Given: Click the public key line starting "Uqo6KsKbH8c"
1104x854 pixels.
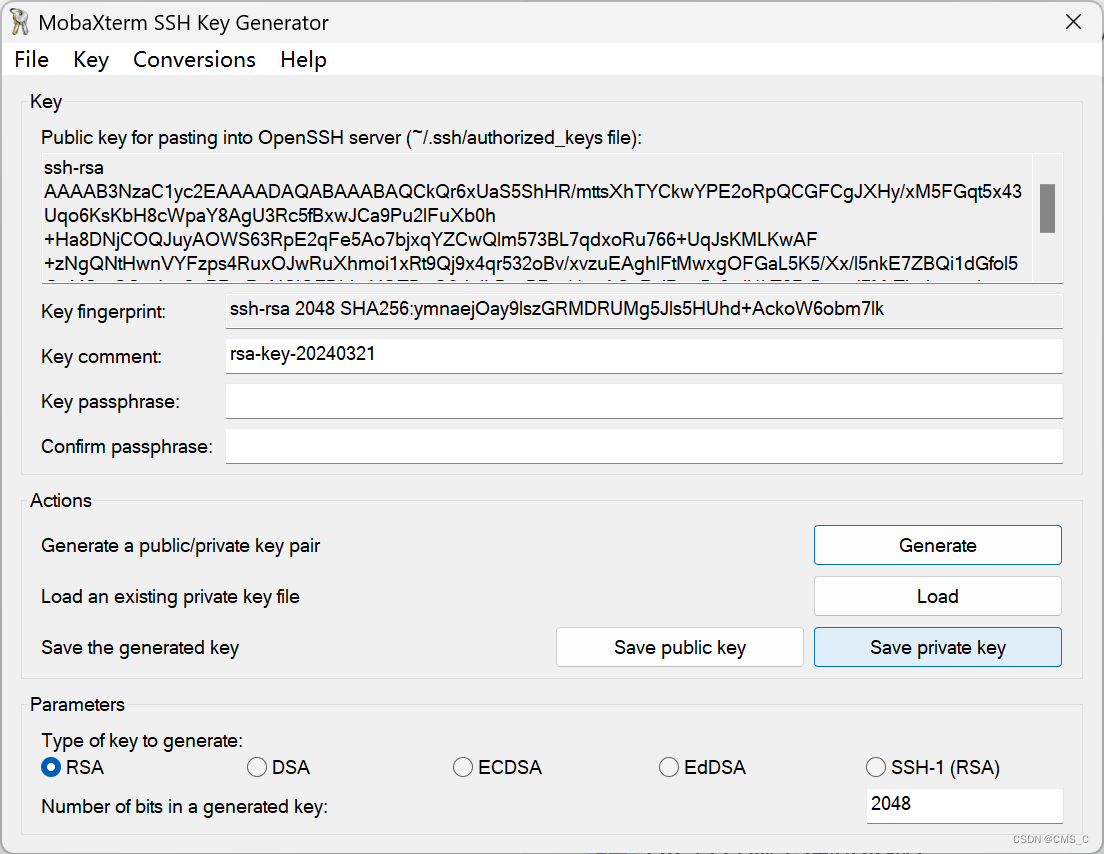Looking at the screenshot, I should [x=270, y=215].
